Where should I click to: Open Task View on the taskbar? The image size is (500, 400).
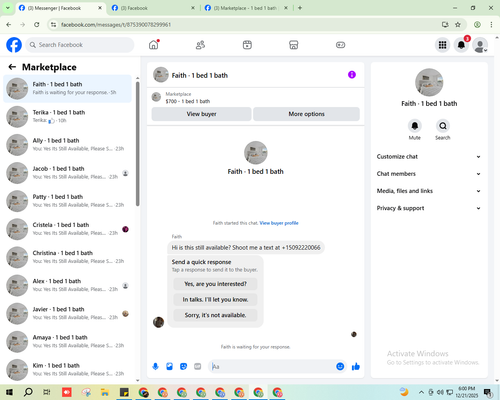pos(47,392)
